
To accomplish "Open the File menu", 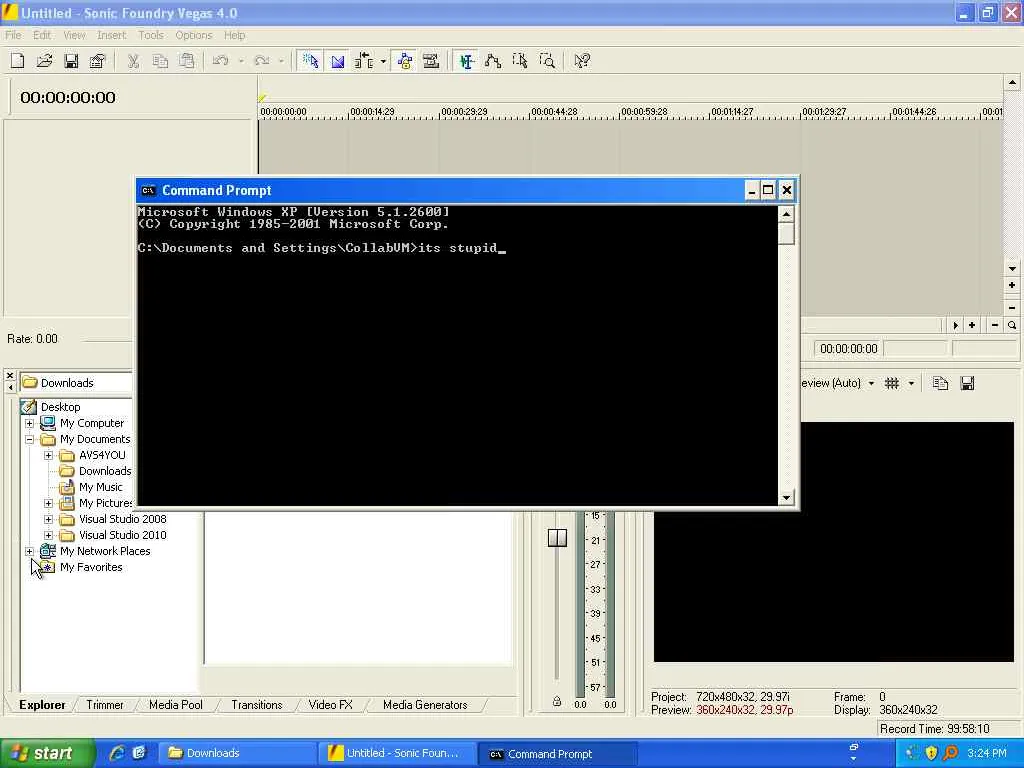I will (x=13, y=35).
